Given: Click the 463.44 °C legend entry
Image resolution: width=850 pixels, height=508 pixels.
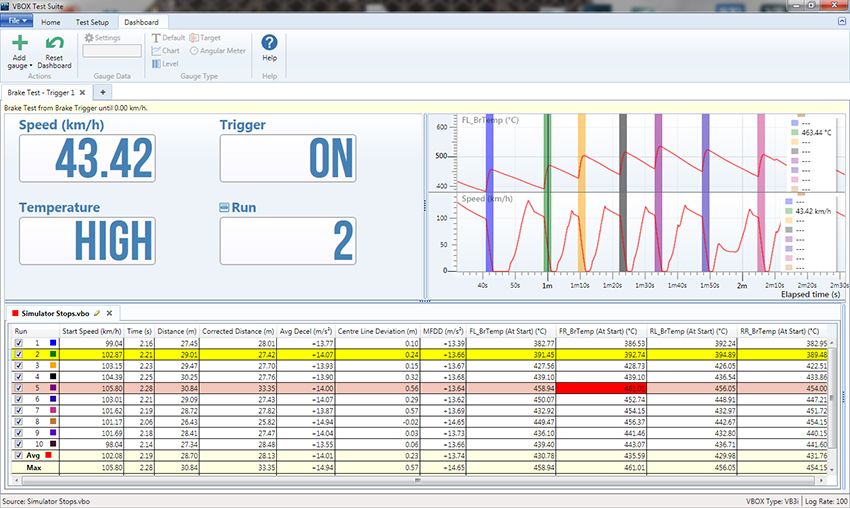Looking at the screenshot, I should (811, 132).
